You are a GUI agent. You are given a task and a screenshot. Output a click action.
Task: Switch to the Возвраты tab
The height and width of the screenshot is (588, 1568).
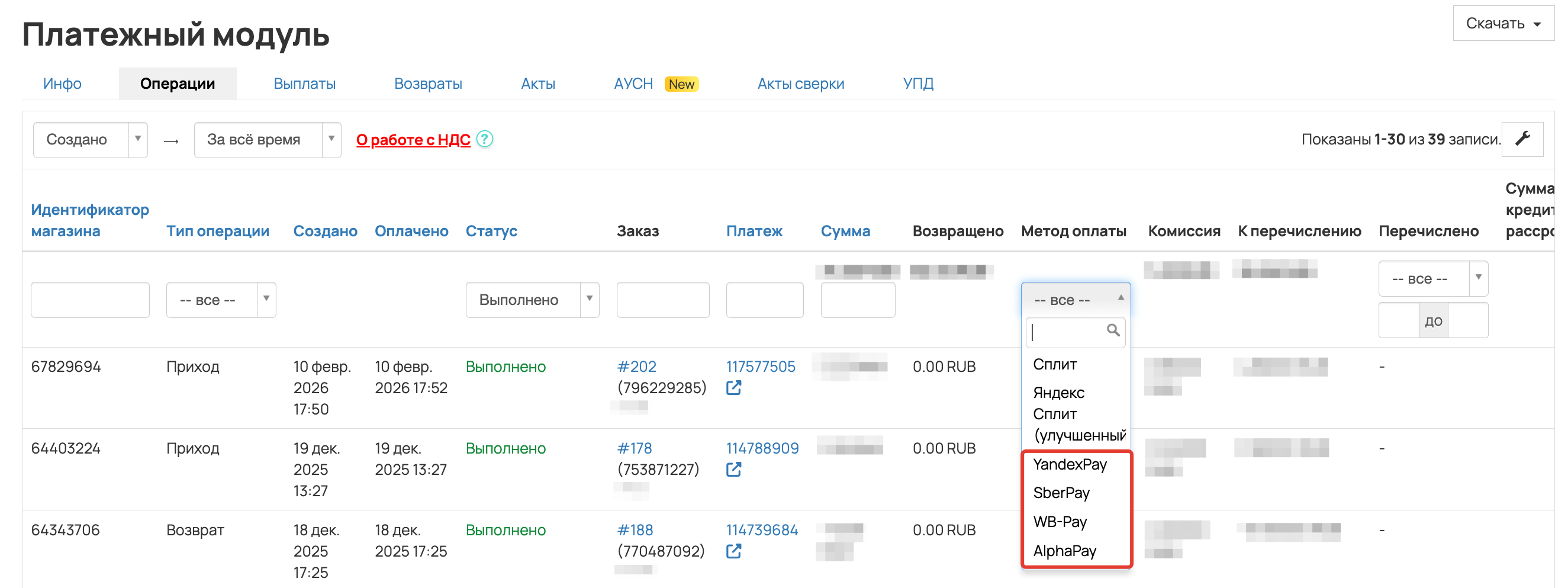pyautogui.click(x=428, y=84)
